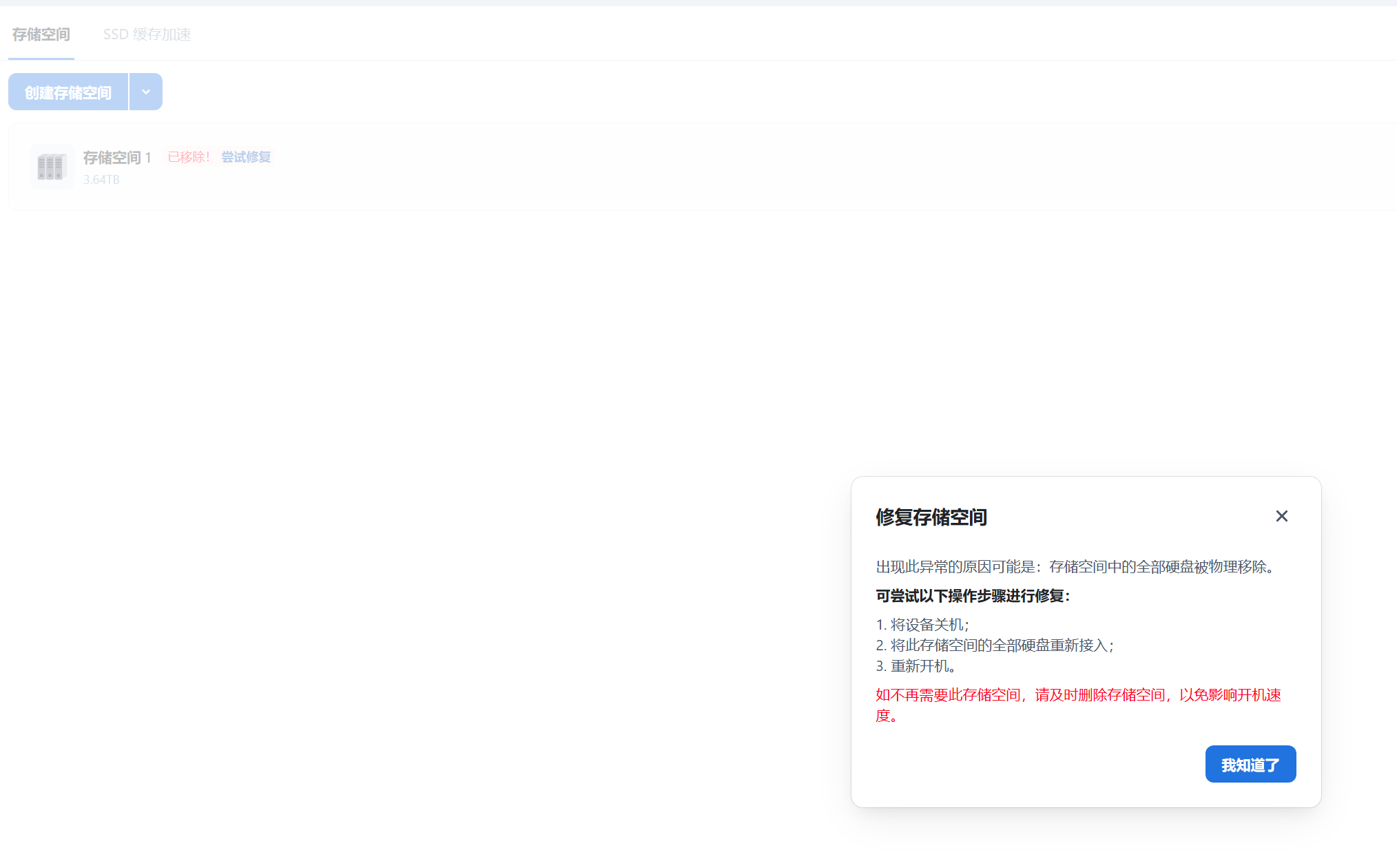Acknowledge repair steps via the blue button
Screen dimensions: 1397x868
[1250, 764]
